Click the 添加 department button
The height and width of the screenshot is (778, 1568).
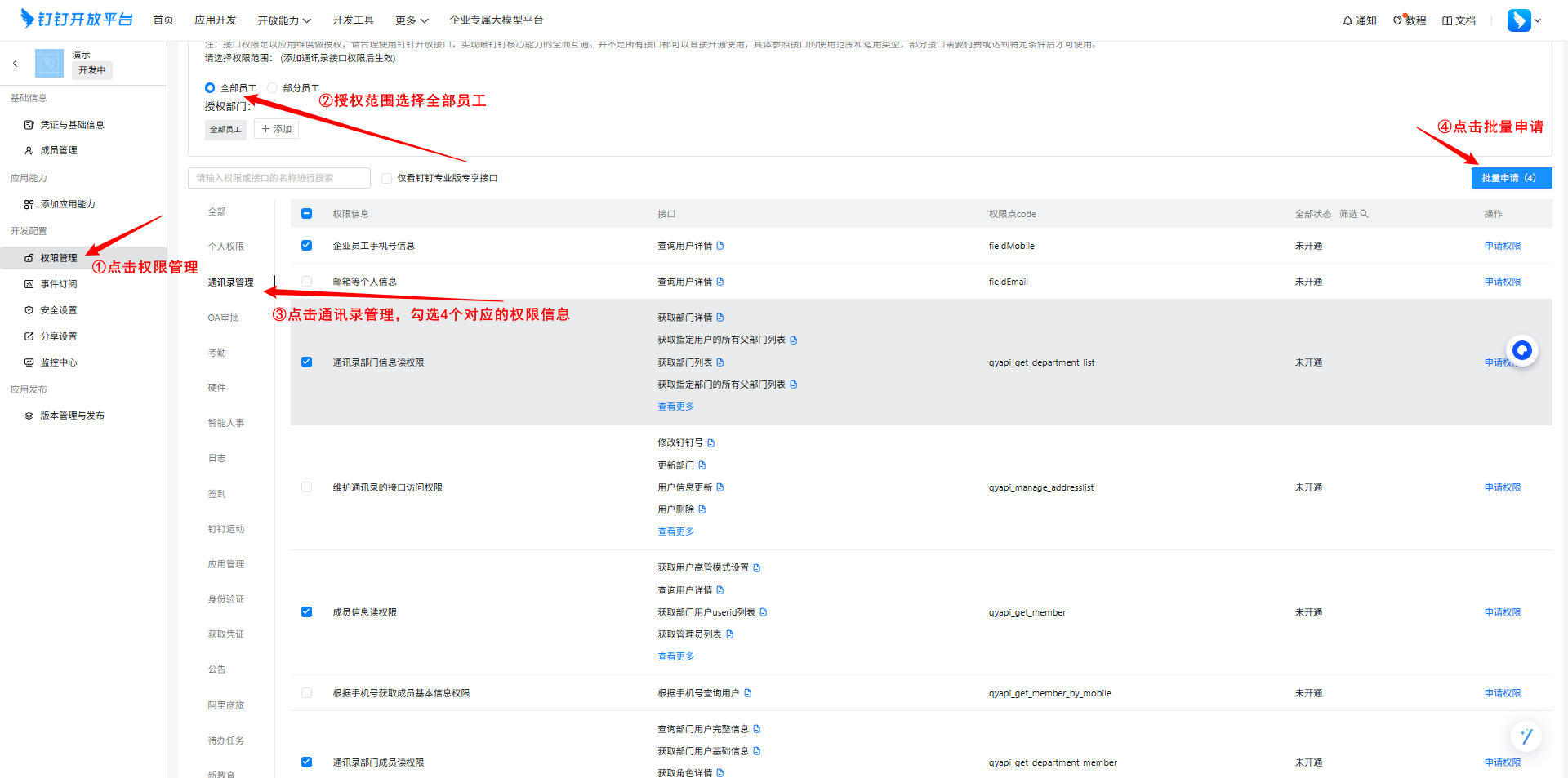coord(276,129)
